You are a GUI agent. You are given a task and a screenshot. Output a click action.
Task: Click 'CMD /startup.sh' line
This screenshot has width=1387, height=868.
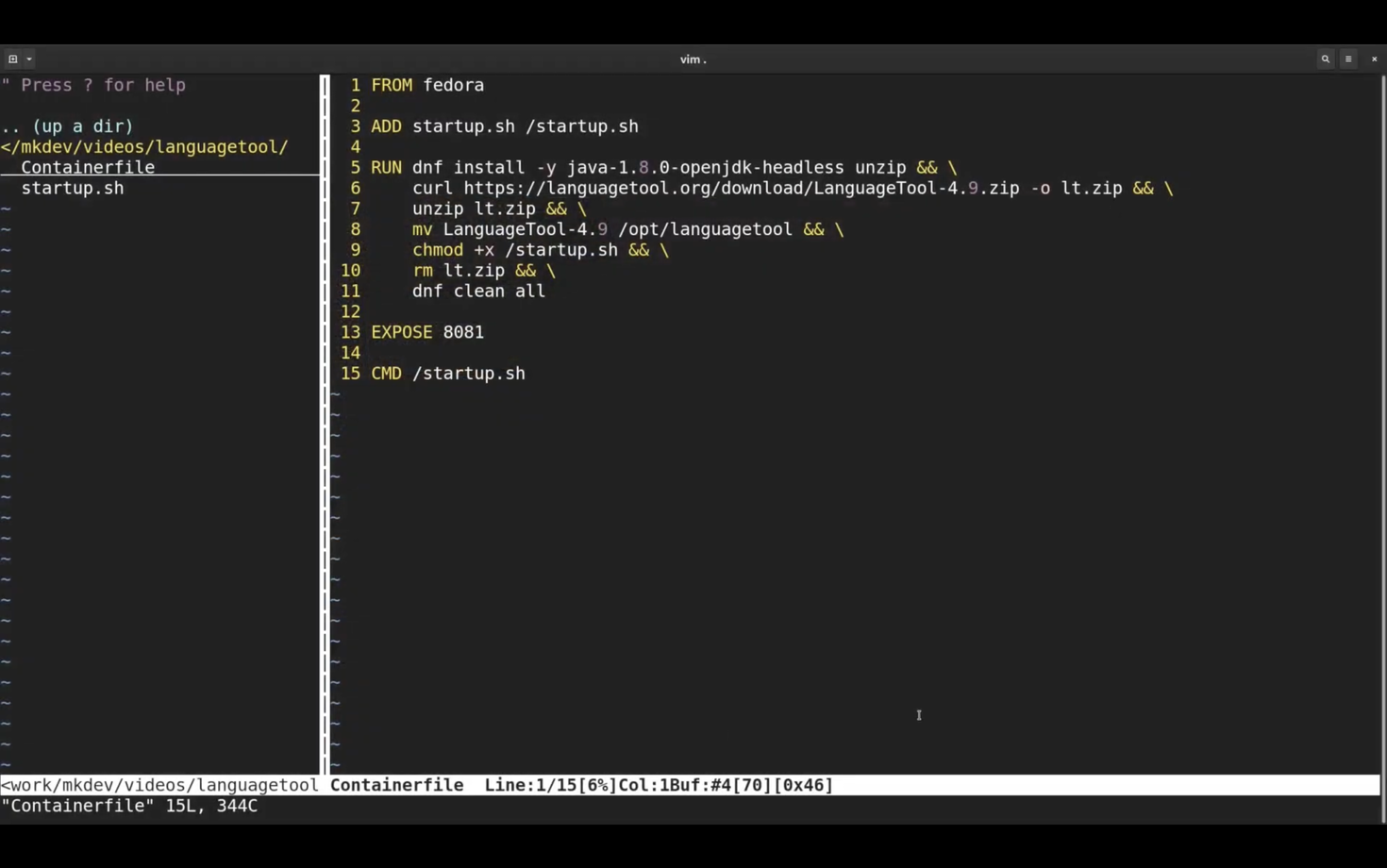(x=448, y=374)
